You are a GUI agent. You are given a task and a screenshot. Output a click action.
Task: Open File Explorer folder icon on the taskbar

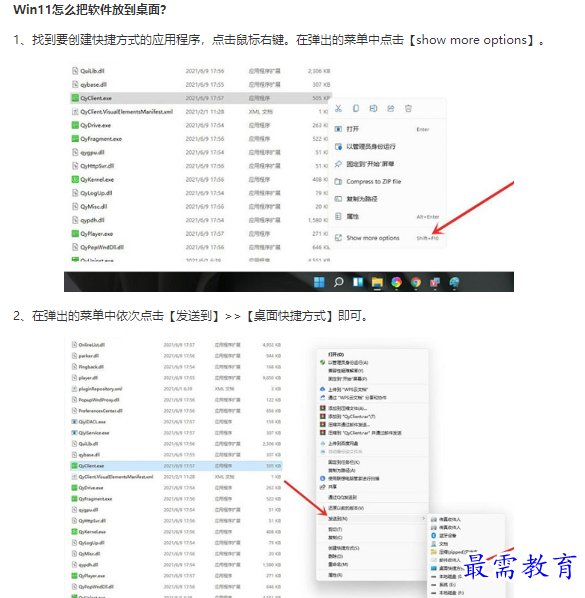point(377,282)
